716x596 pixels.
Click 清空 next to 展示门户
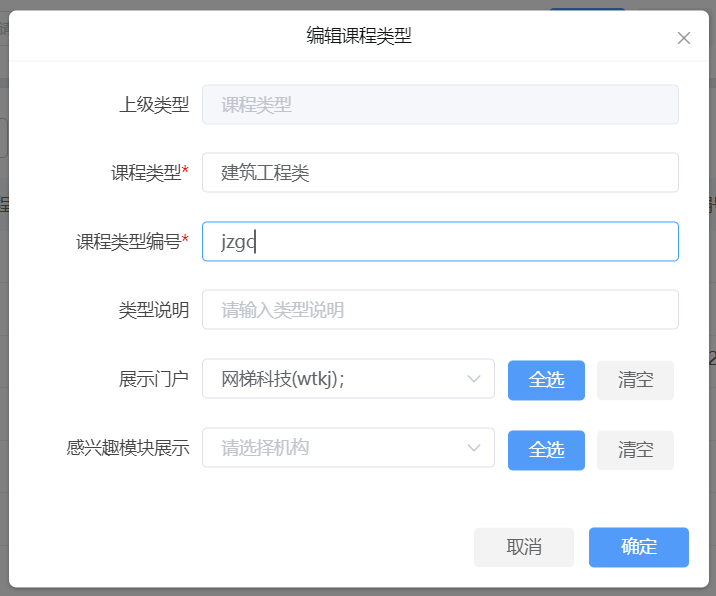pos(635,380)
